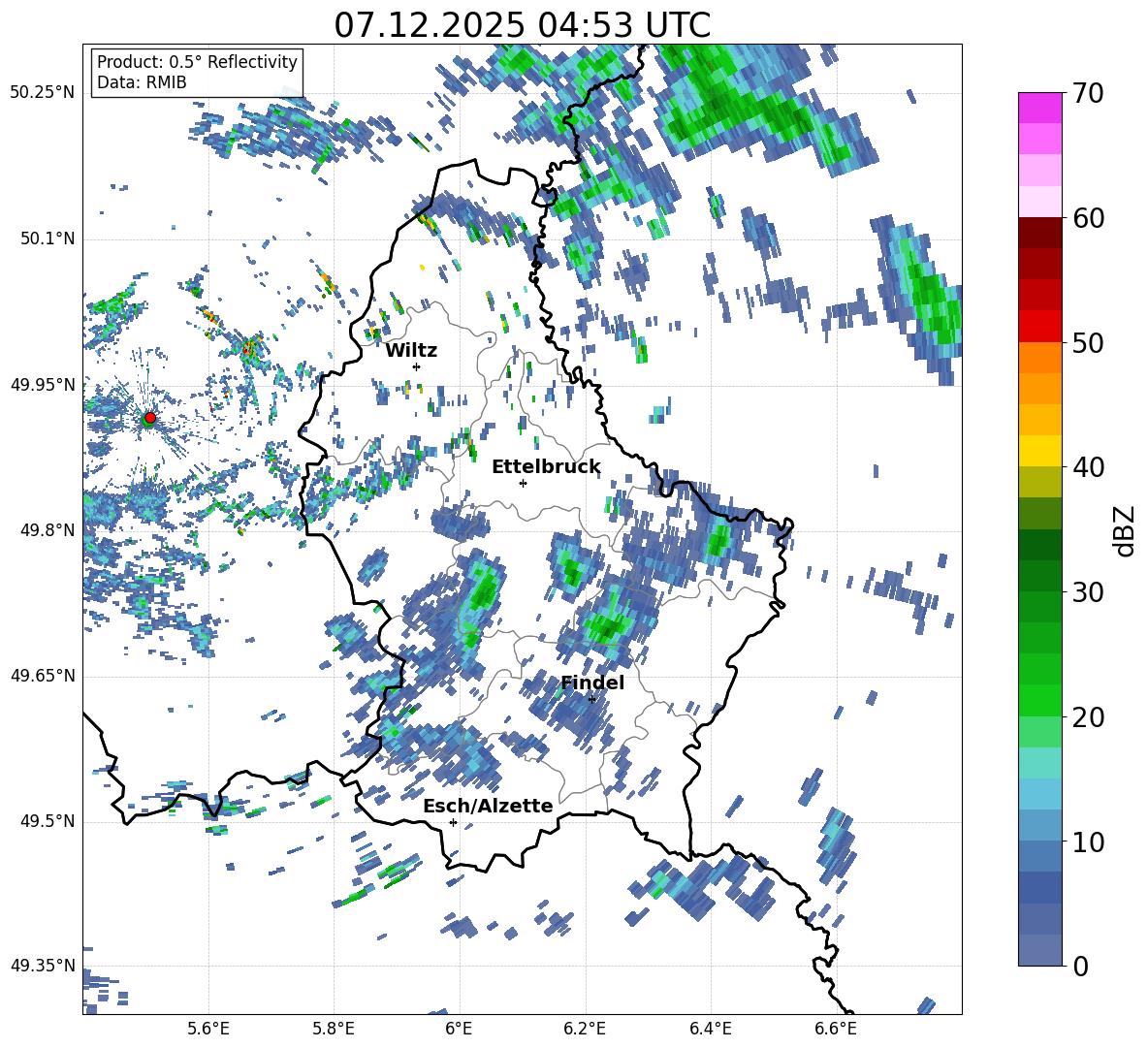Click the colorbar tick label 70
The height and width of the screenshot is (1048, 1148).
[1088, 93]
